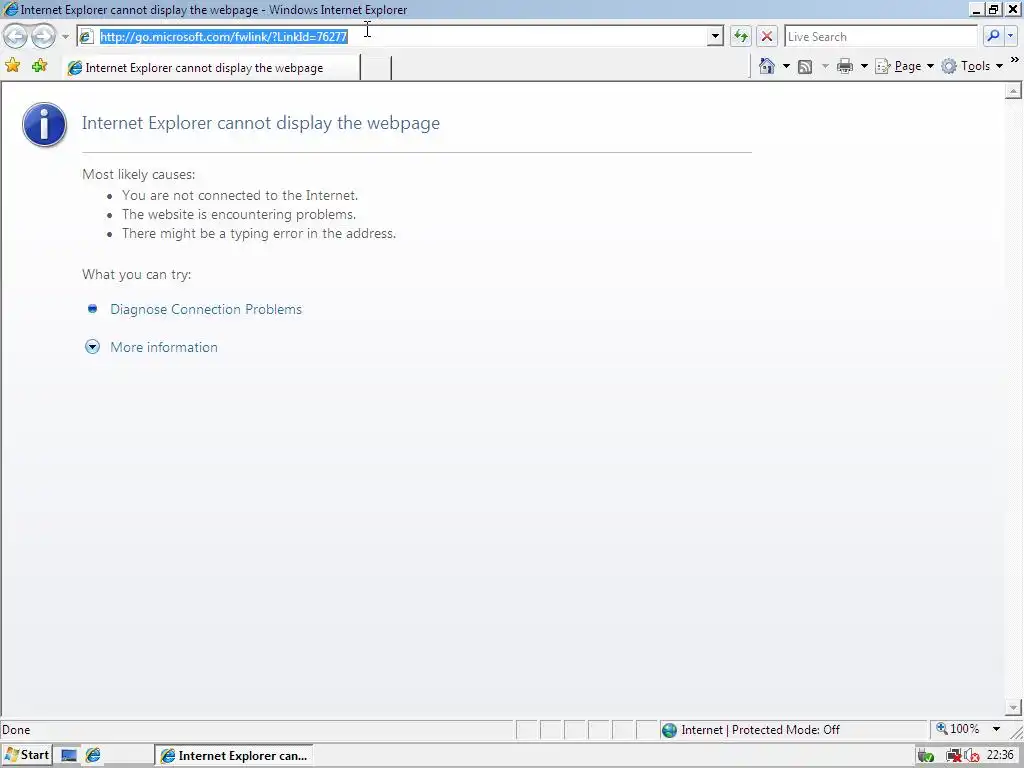
Task: Select Internet Explorer taskbar window button
Action: [x=234, y=756]
